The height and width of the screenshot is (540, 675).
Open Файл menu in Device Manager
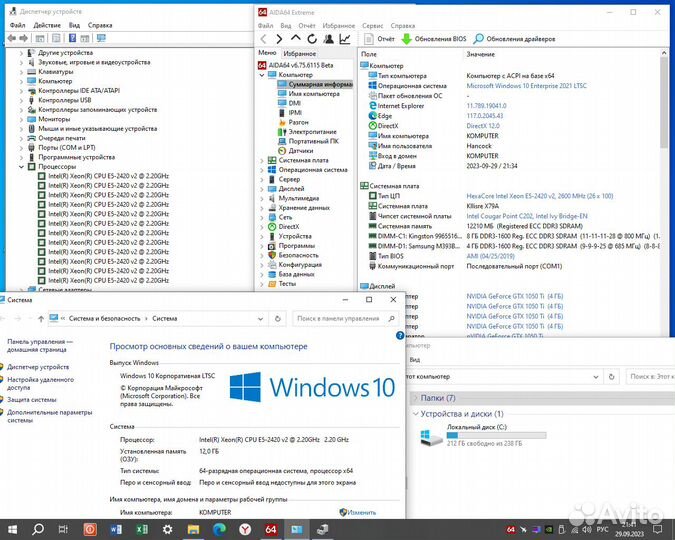click(x=17, y=25)
